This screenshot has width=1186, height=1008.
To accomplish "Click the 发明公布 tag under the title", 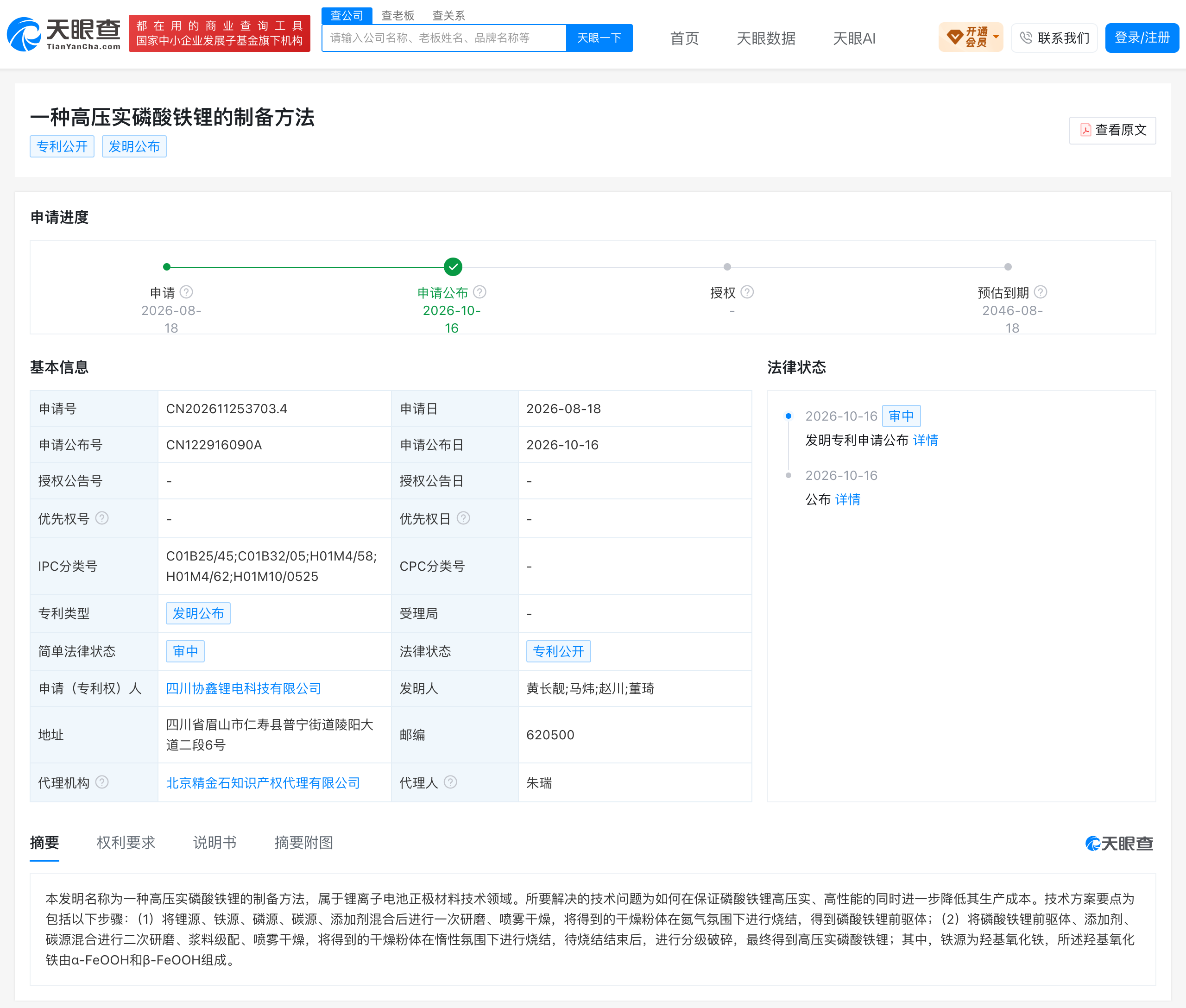I will click(134, 146).
